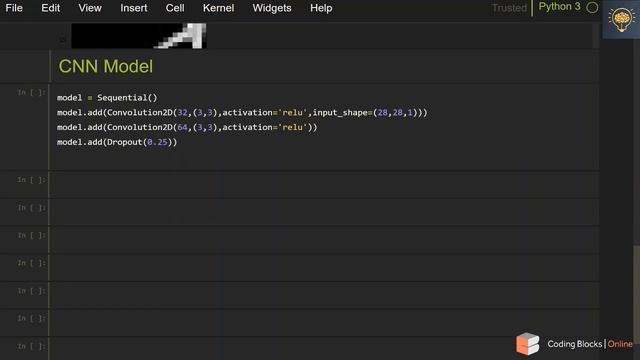Click the Trusted notebook indicator
The image size is (640, 360).
click(509, 8)
